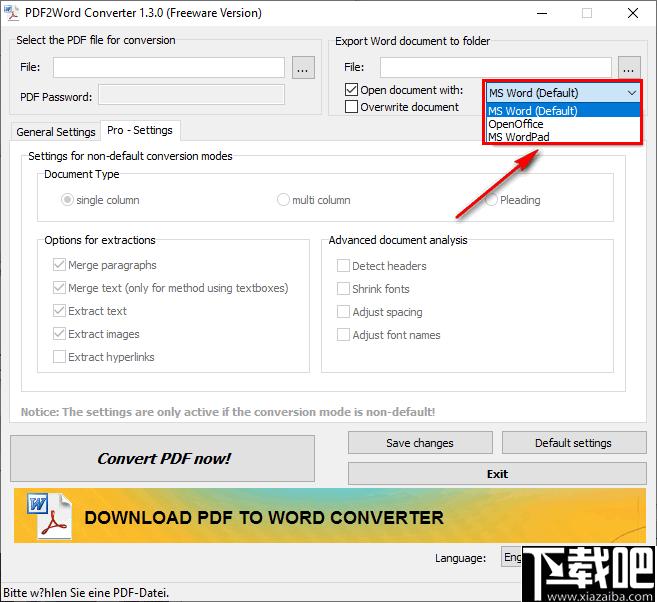Click the Notice text about non-default mode
Image resolution: width=657 pixels, height=602 pixels.
point(228,412)
